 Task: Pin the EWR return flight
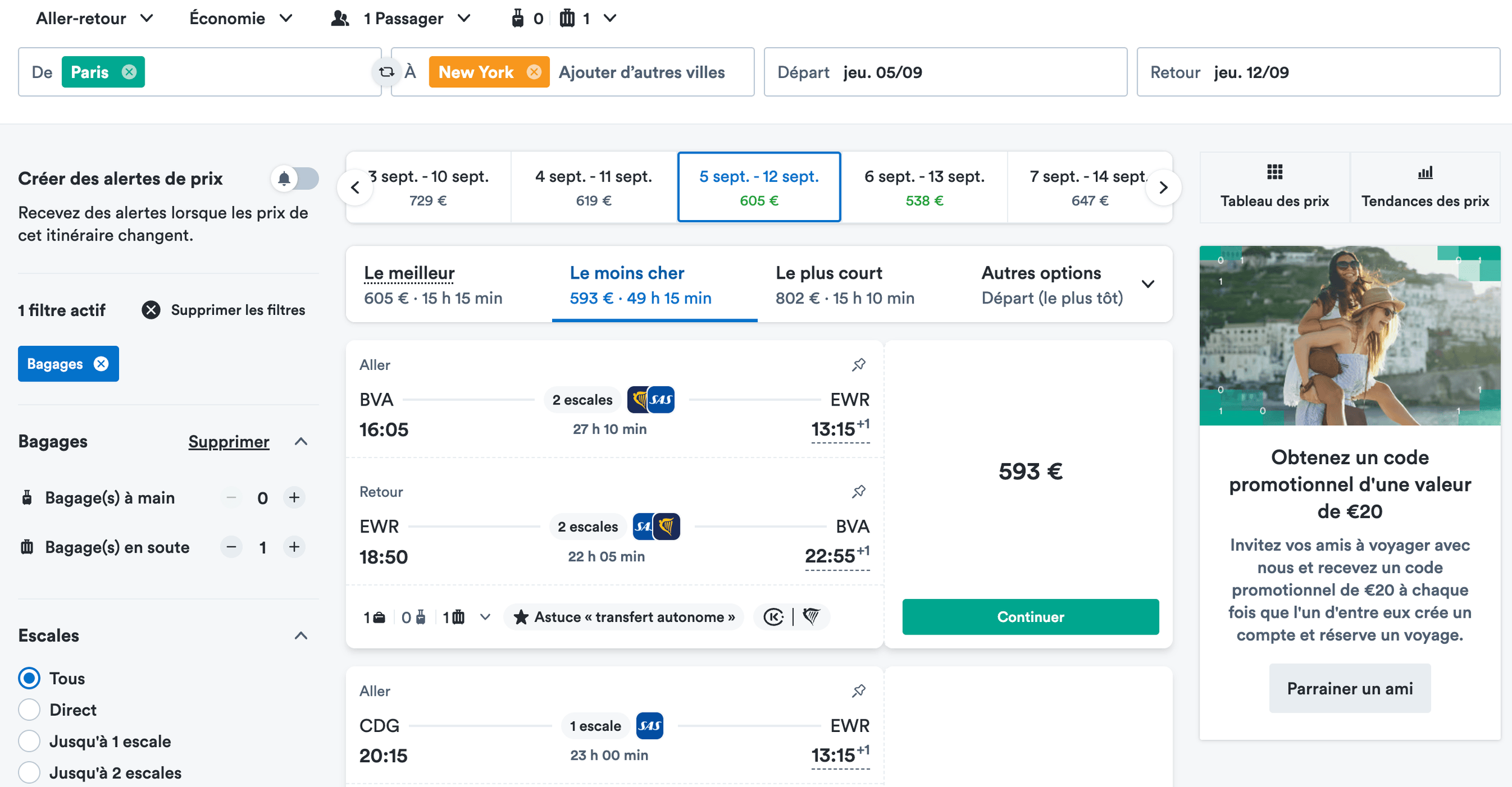pos(858,492)
